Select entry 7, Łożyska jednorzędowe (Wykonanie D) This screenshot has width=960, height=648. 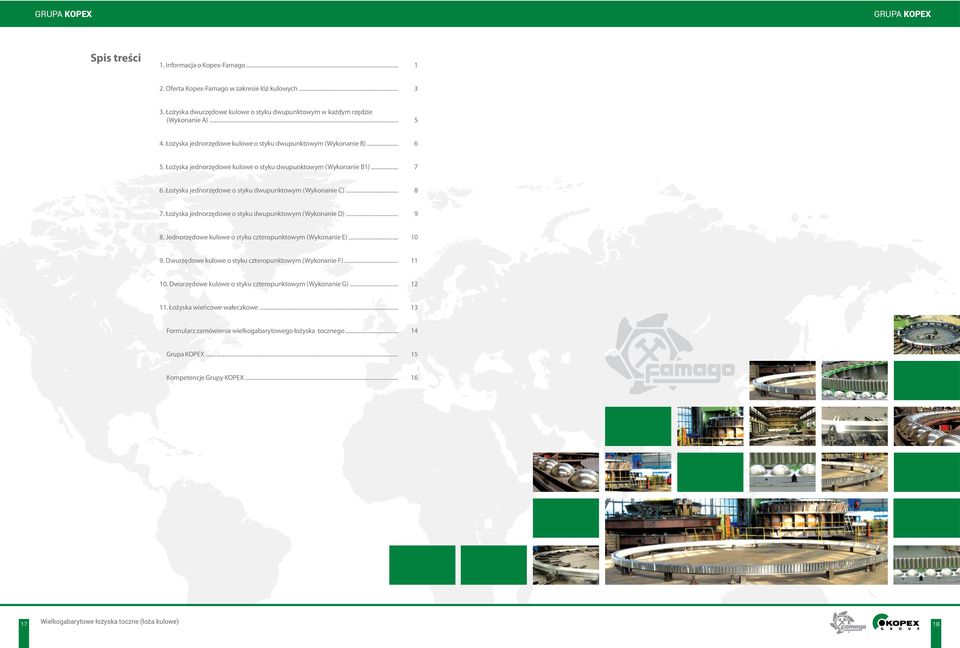pyautogui.click(x=288, y=214)
